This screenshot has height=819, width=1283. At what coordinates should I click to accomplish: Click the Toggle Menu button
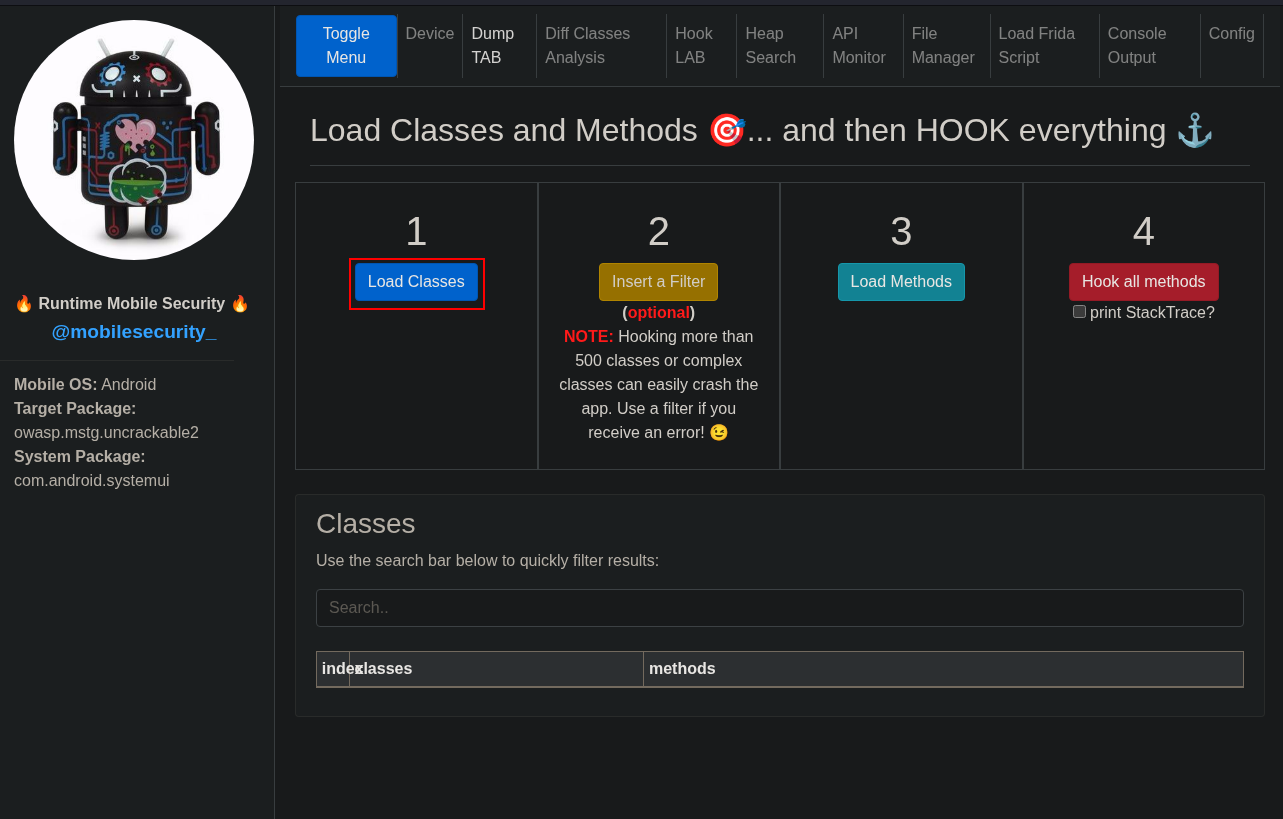346,46
